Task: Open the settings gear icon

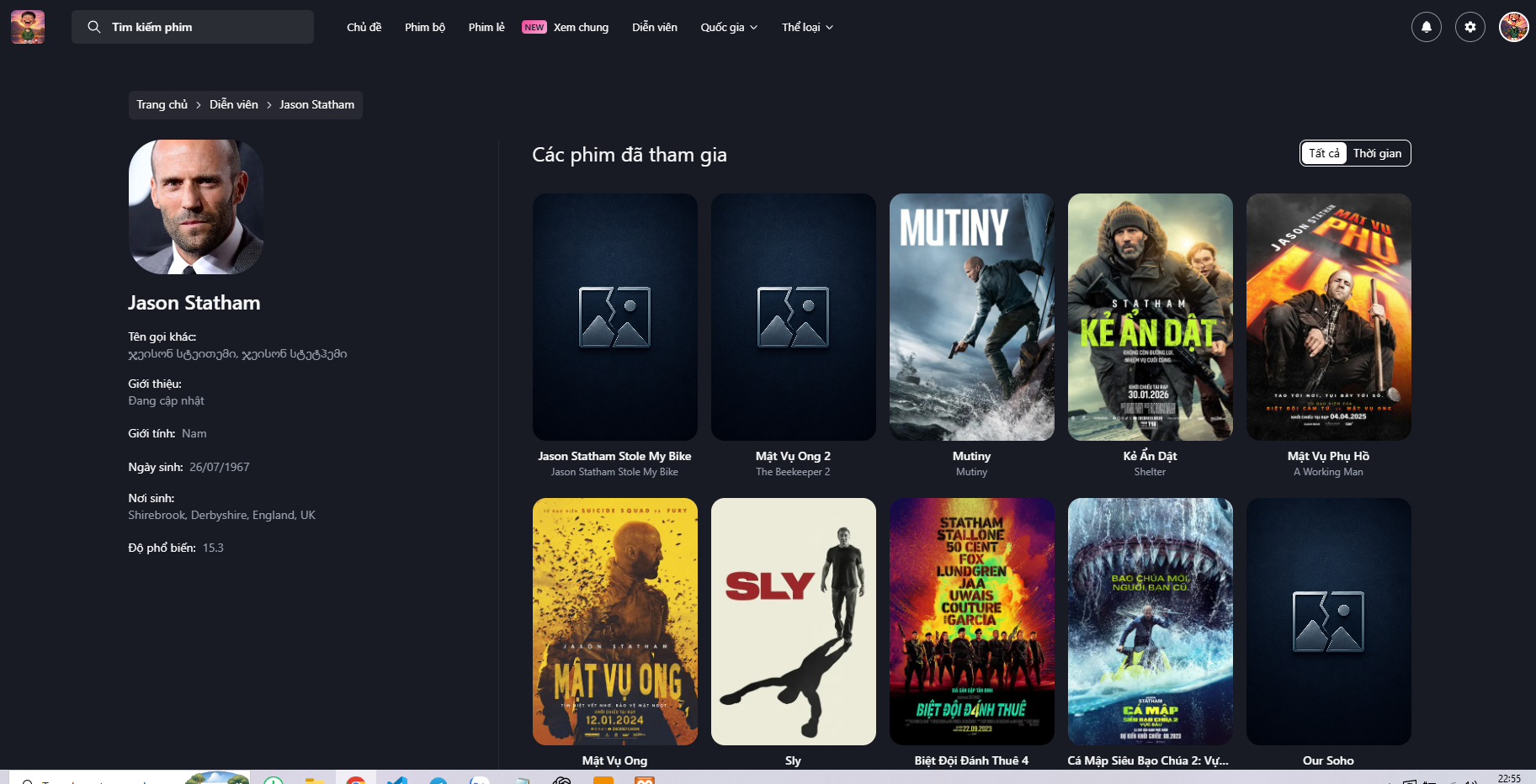Action: click(1470, 27)
